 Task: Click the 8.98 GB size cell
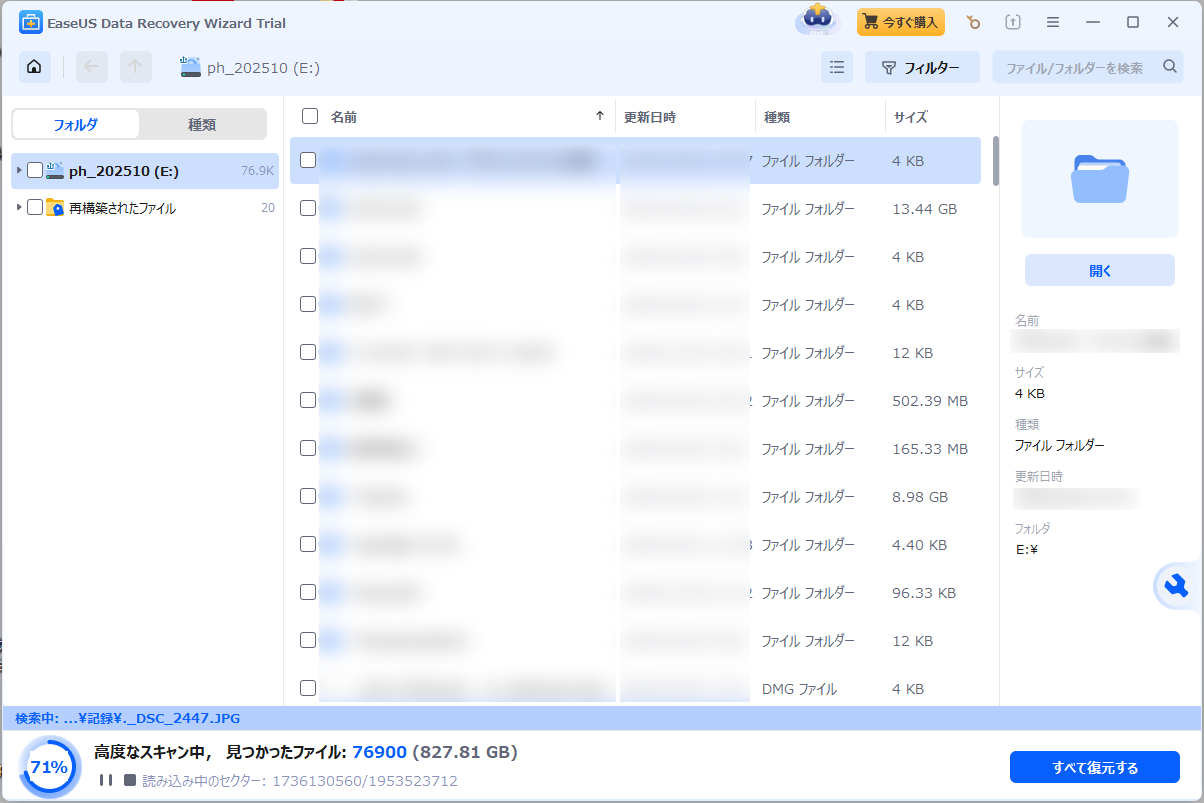(920, 497)
